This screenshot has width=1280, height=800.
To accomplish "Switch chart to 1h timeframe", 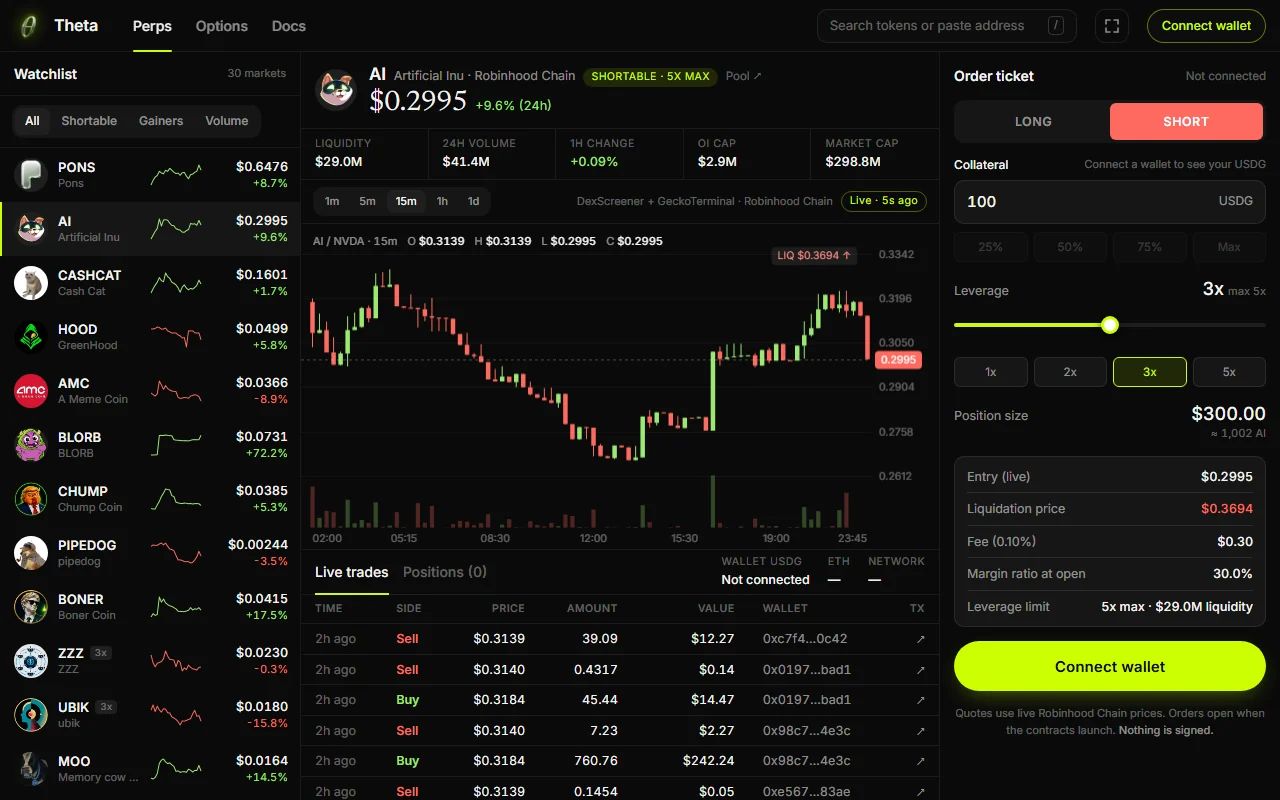I will pos(442,201).
